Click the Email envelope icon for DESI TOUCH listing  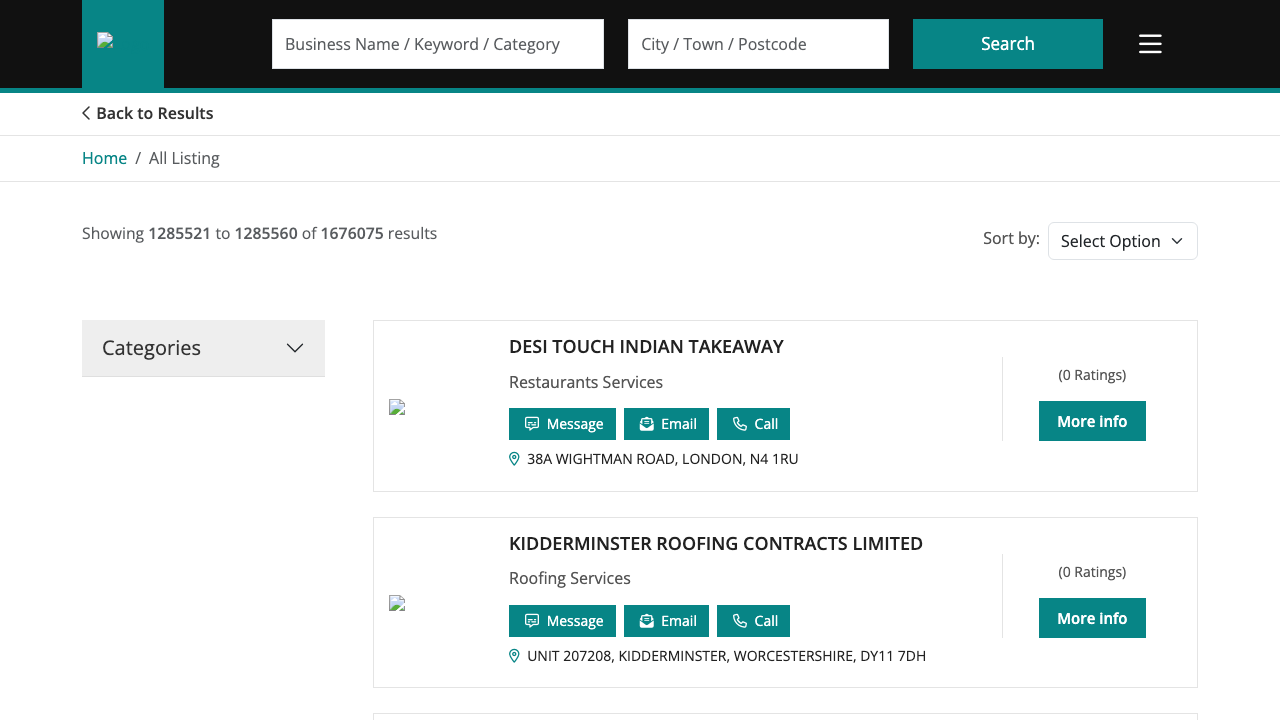point(646,424)
